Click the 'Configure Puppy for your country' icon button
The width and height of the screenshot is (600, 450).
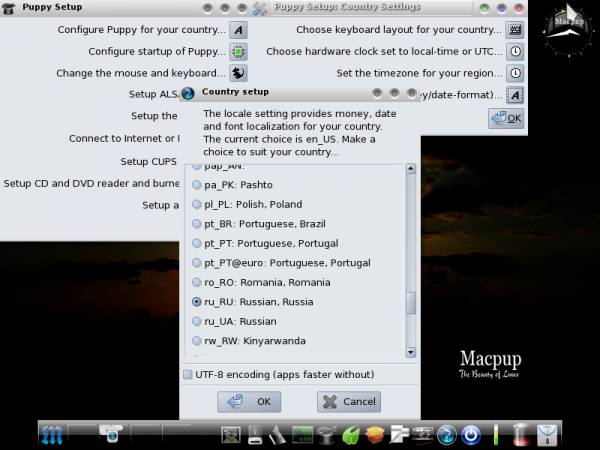point(238,30)
